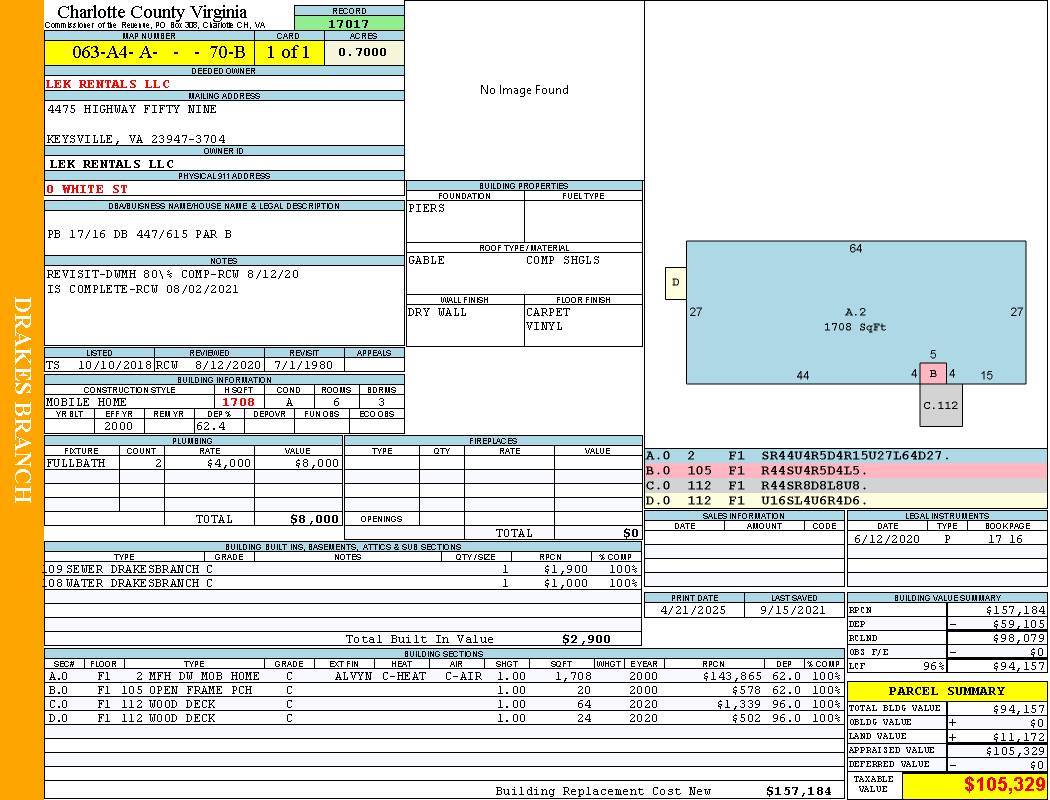Select the gray C.112 deck box in sketch
This screenshot has width=1050, height=800.
click(x=941, y=406)
